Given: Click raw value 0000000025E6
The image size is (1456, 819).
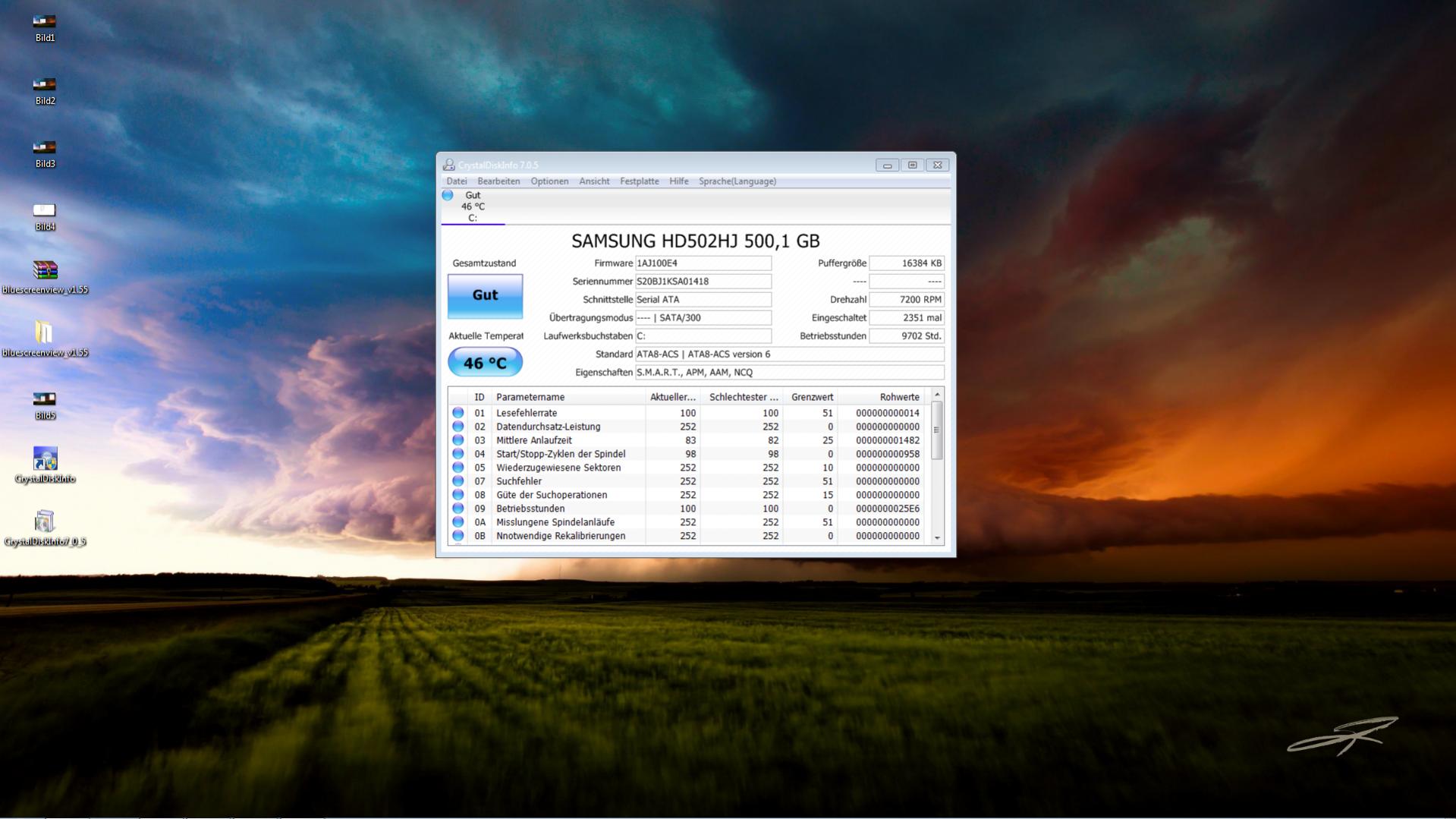Looking at the screenshot, I should point(888,509).
